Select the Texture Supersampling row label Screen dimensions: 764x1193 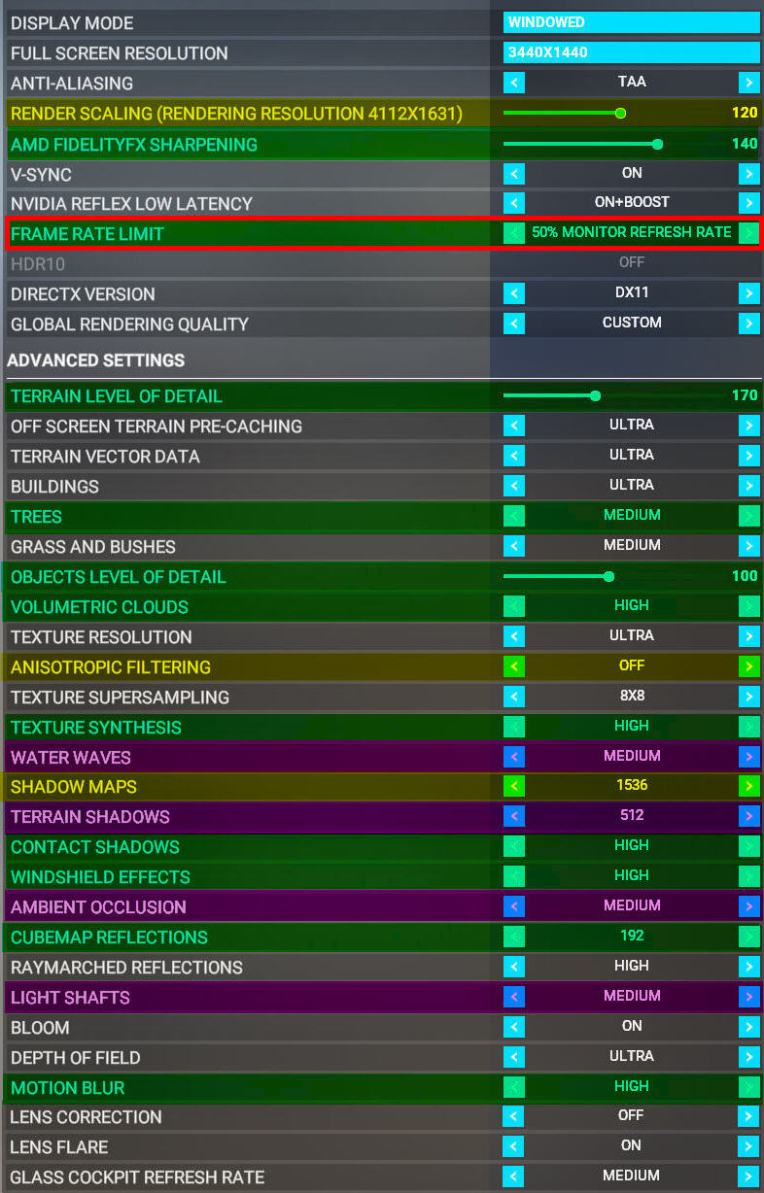pos(120,697)
